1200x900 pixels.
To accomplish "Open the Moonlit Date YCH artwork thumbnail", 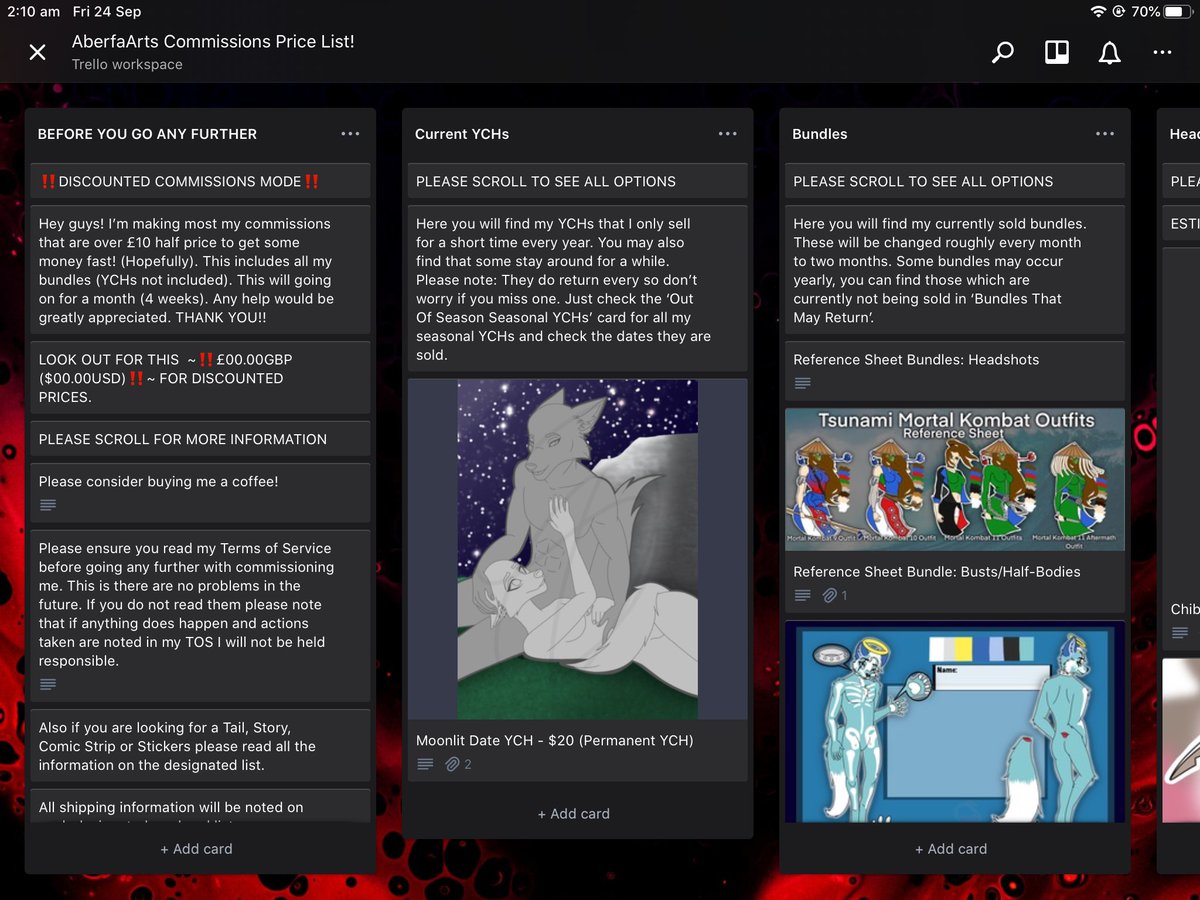I will click(577, 549).
